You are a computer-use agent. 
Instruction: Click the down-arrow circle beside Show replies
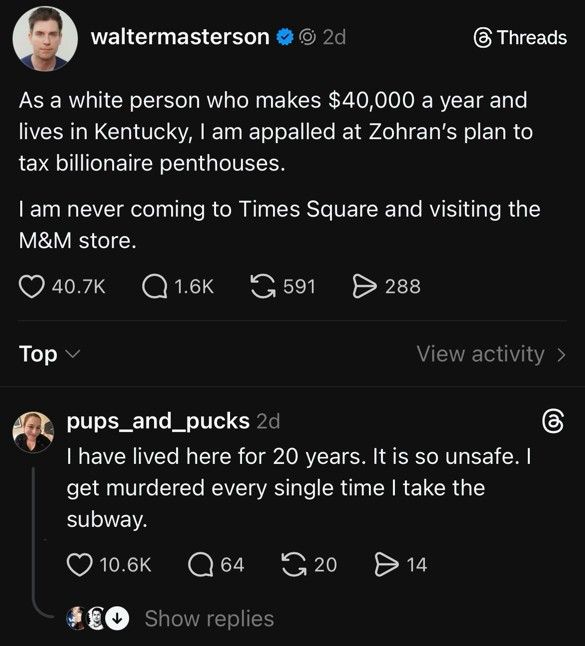coord(117,618)
